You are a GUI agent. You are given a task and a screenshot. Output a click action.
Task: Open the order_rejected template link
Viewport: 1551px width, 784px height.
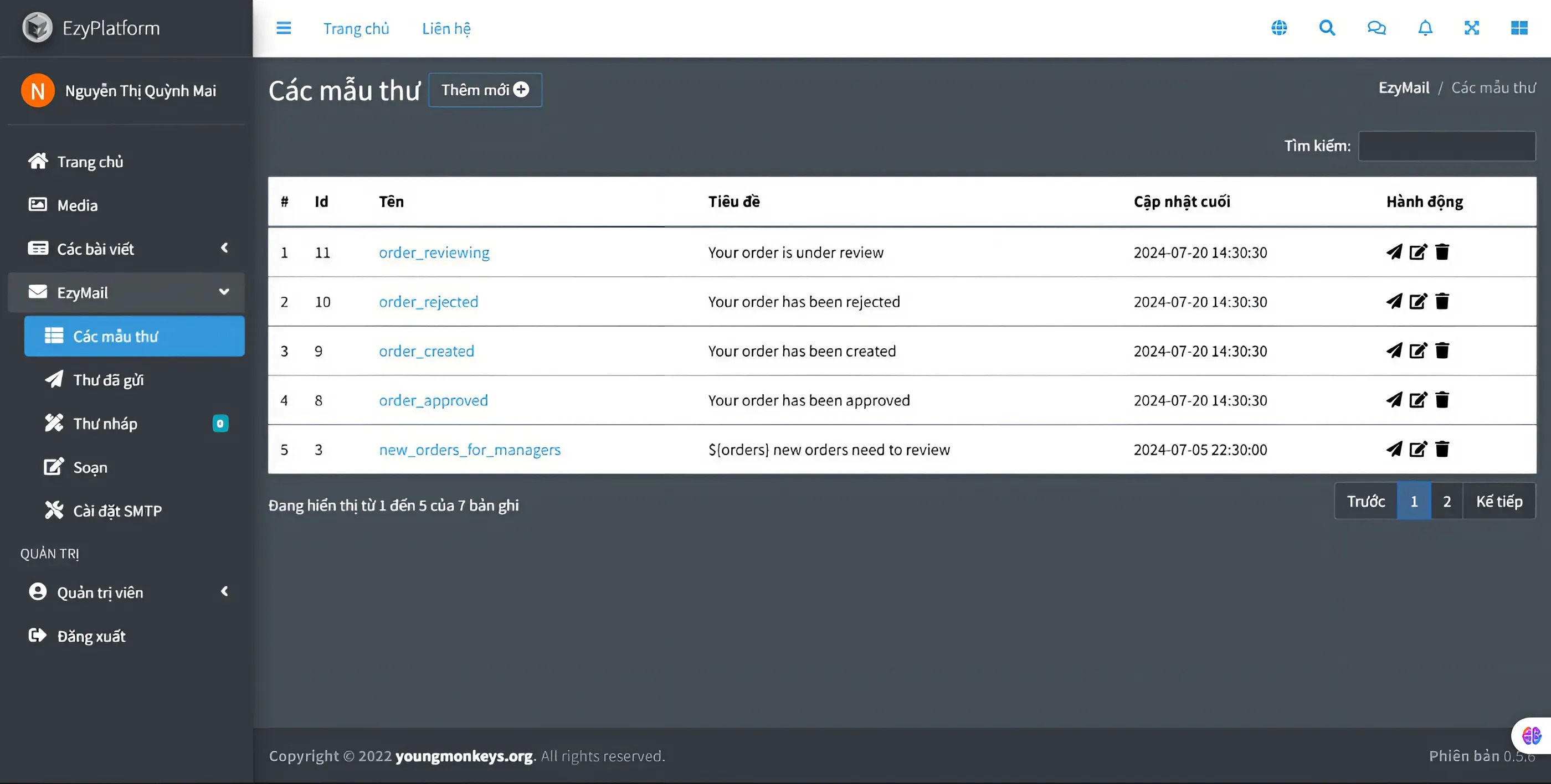429,301
